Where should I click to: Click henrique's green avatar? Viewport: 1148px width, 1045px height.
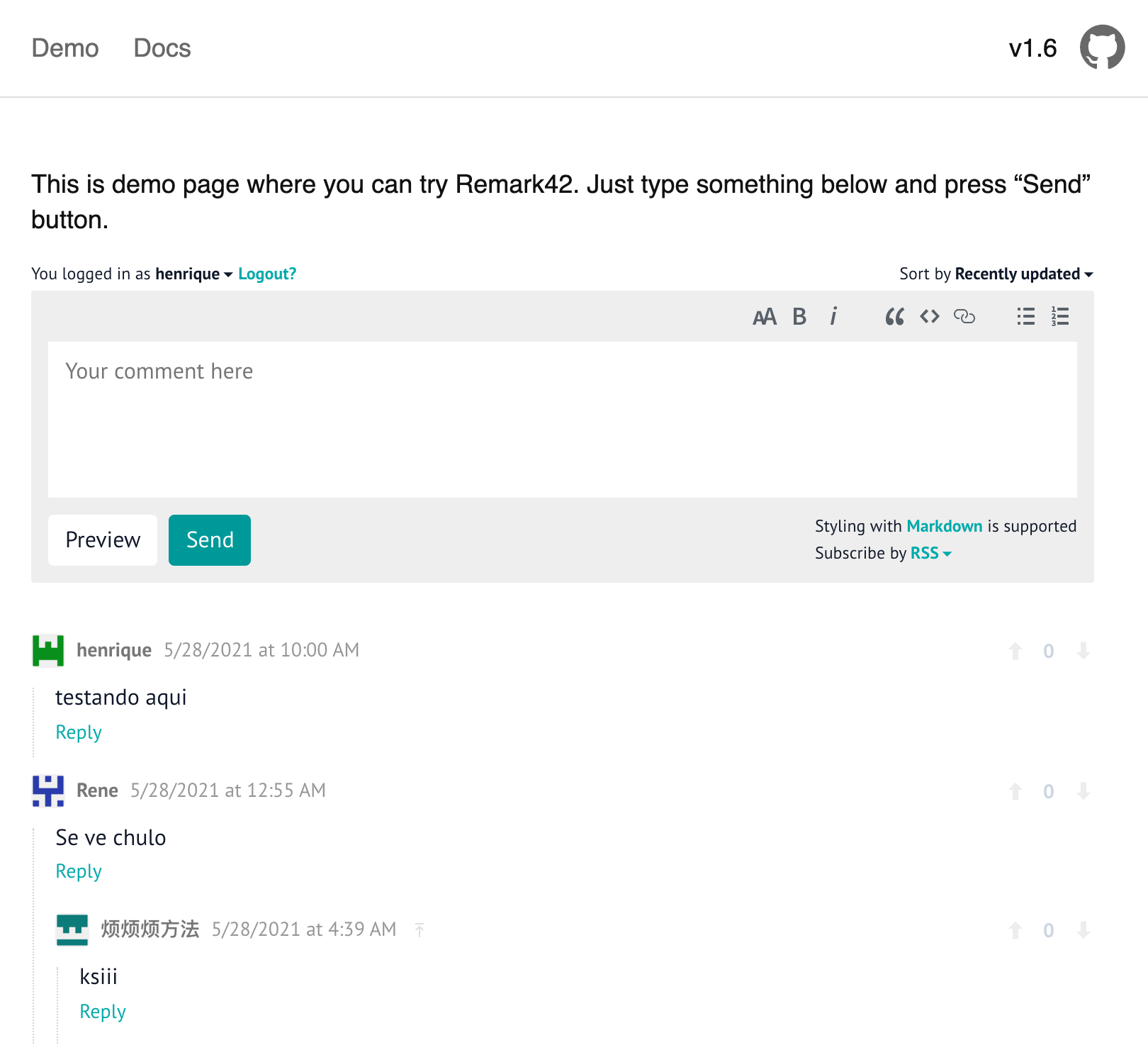click(48, 651)
